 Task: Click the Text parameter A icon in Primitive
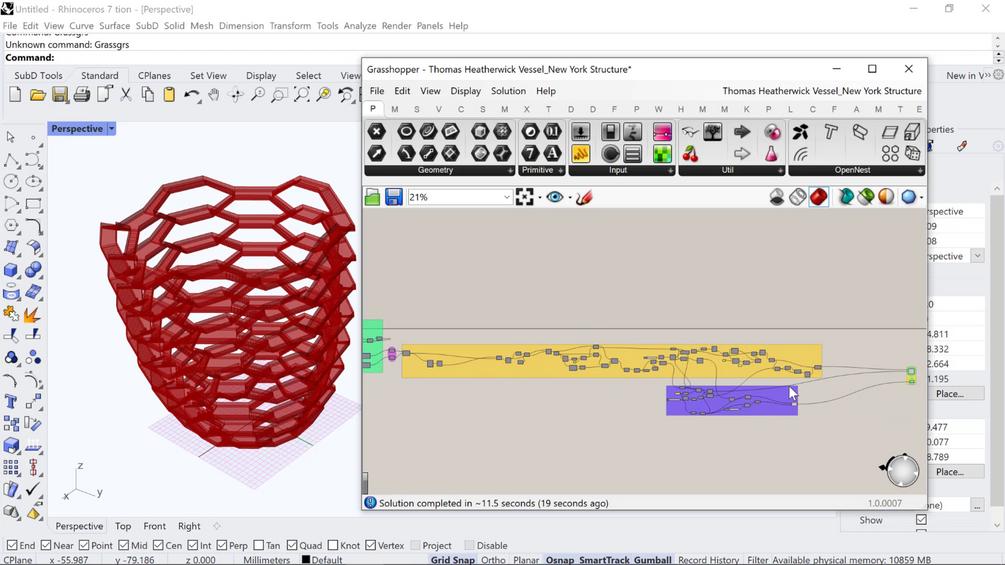point(552,153)
